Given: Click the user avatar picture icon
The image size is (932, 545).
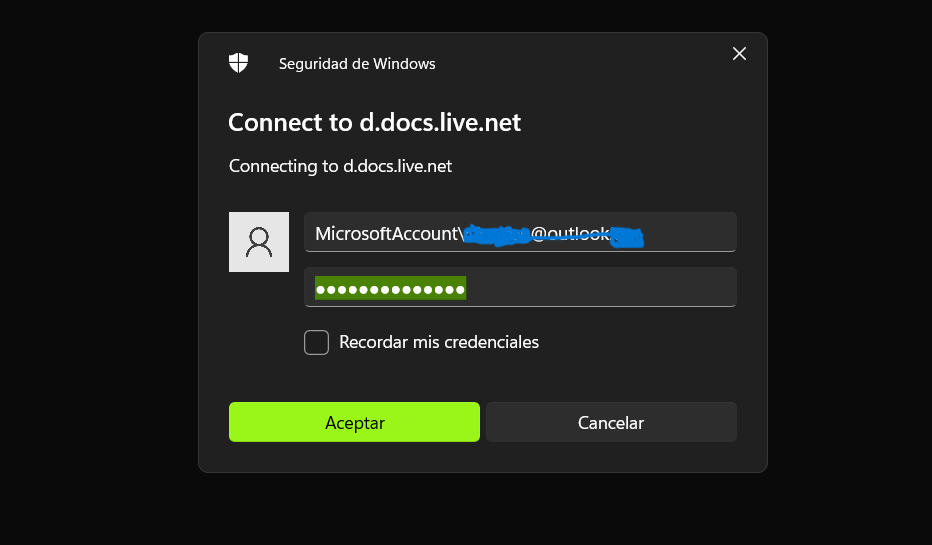Looking at the screenshot, I should click(259, 242).
